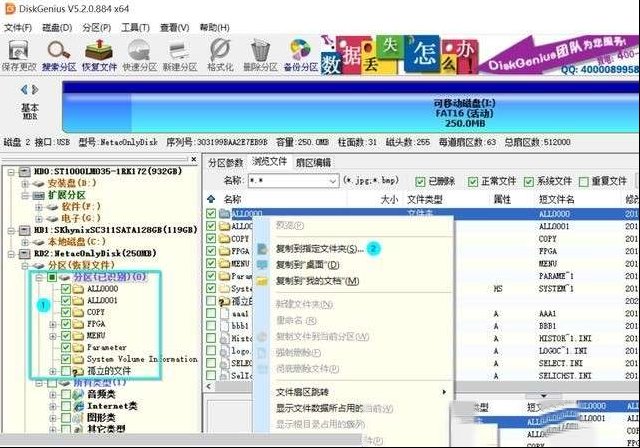Select 复制到"桌面"(D) in context menu

pyautogui.click(x=306, y=265)
